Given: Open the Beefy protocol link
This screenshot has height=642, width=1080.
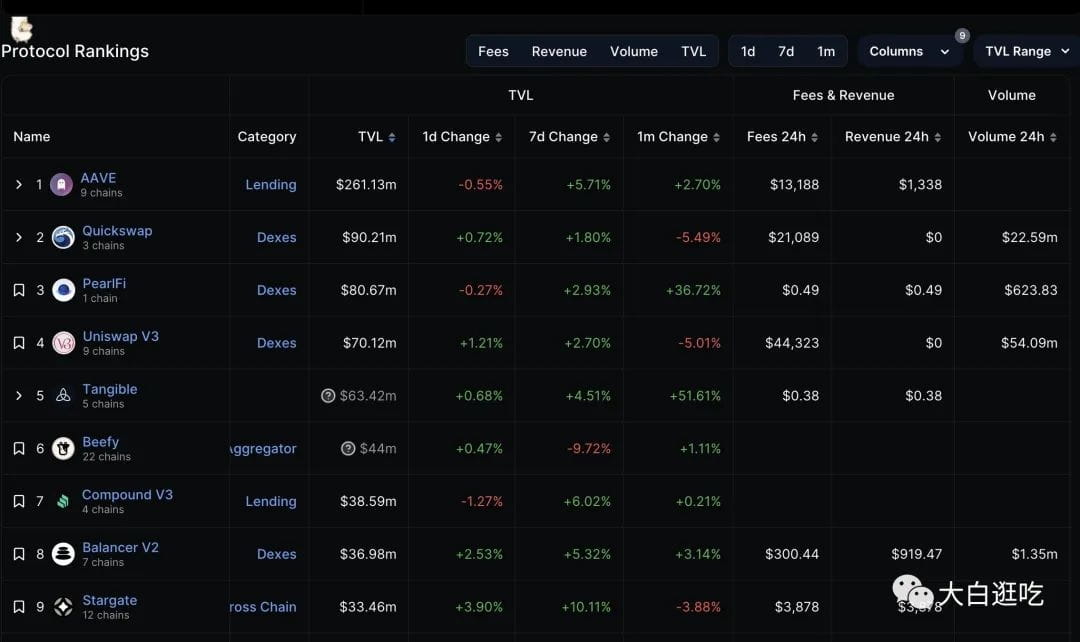Looking at the screenshot, I should [x=101, y=442].
